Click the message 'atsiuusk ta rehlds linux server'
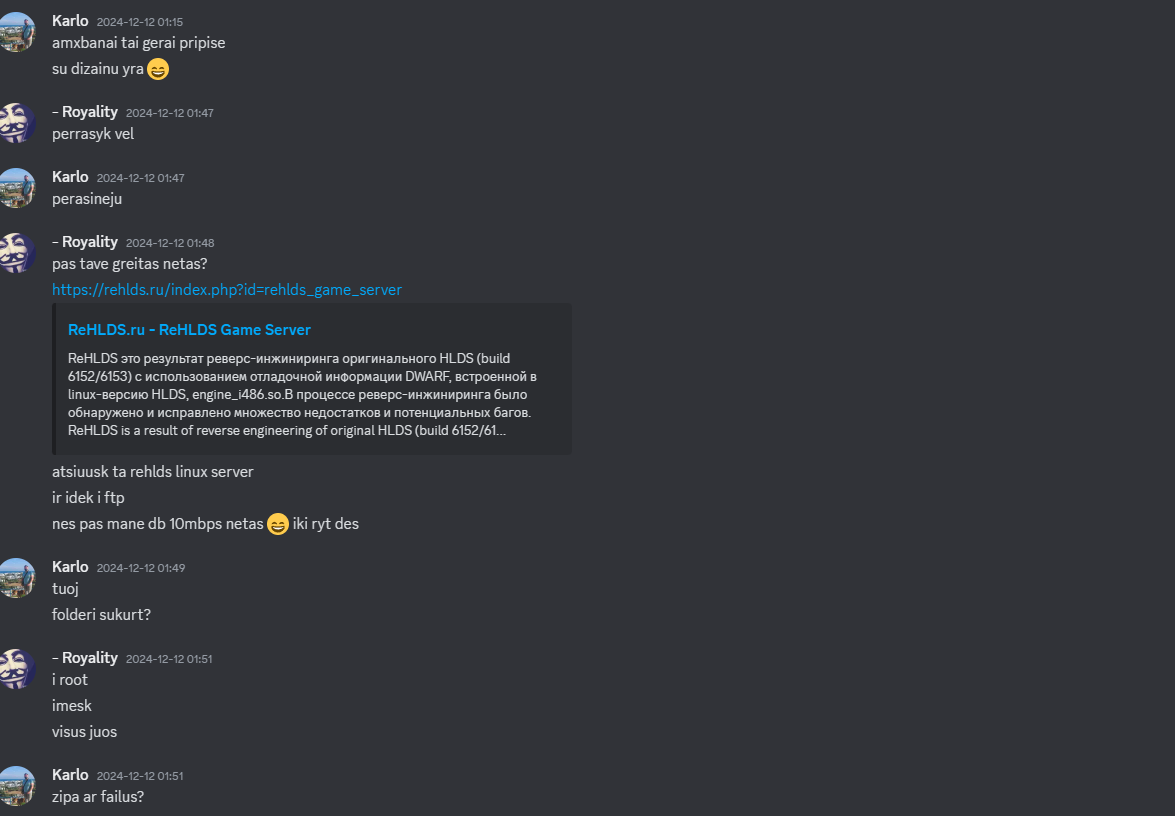Image resolution: width=1175 pixels, height=816 pixels. pyautogui.click(x=153, y=472)
